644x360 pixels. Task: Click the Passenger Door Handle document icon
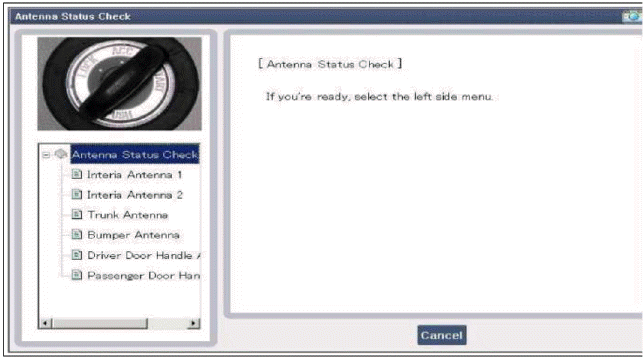click(x=77, y=275)
